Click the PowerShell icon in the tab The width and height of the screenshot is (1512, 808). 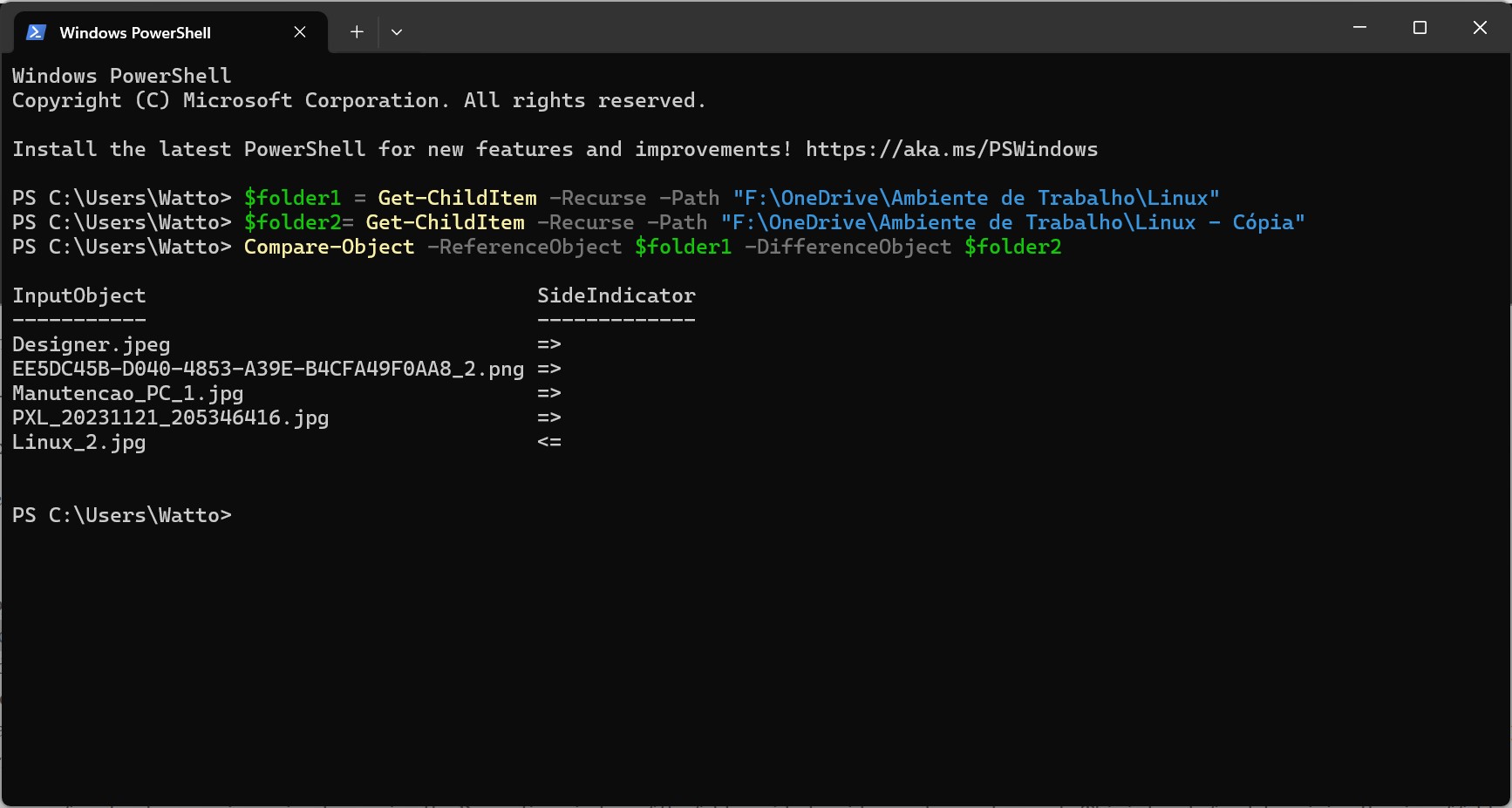[36, 32]
